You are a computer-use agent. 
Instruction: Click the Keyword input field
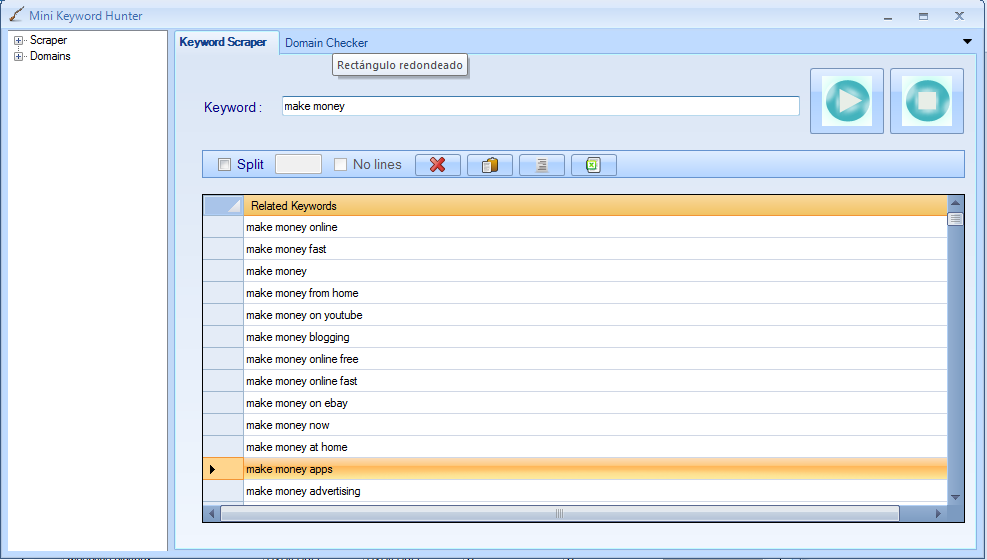pos(540,106)
